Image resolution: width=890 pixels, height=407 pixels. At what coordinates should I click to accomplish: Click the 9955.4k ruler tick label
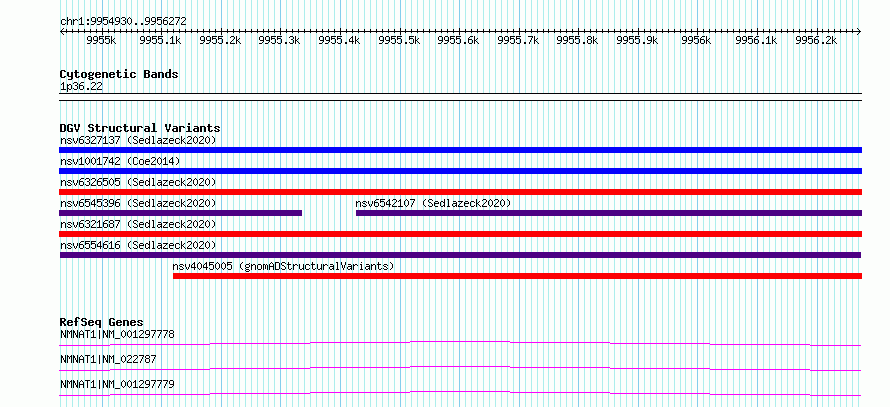339,40
